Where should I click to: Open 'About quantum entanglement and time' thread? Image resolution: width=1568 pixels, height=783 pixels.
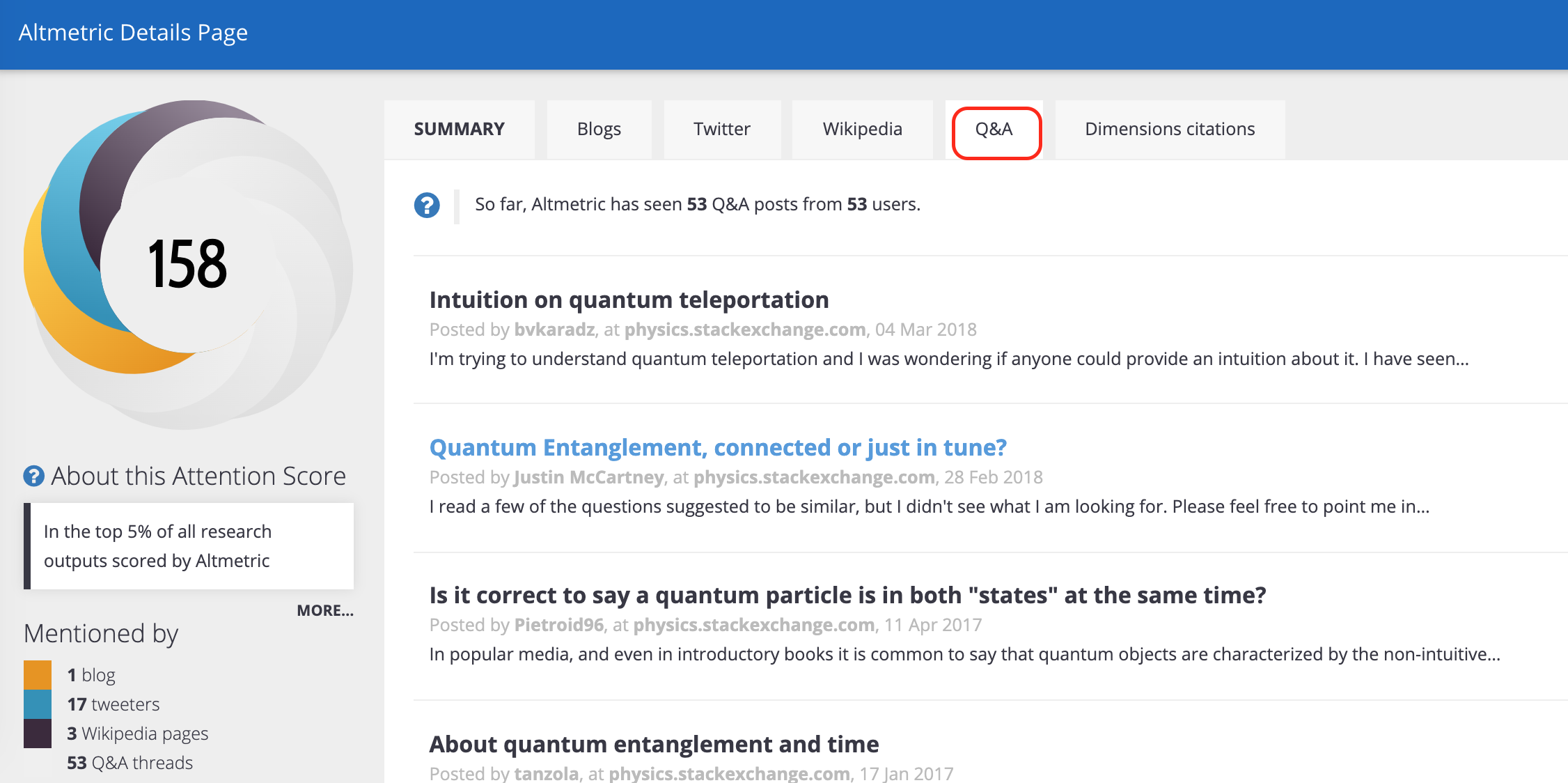[x=654, y=744]
